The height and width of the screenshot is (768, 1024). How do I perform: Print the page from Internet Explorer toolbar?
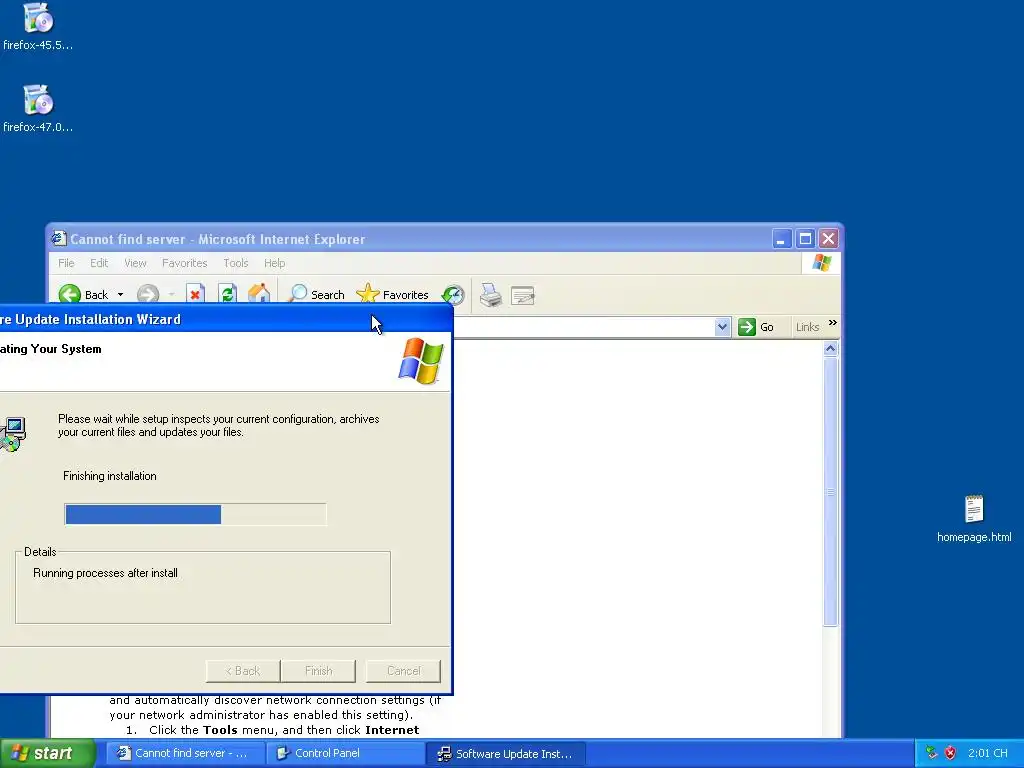click(490, 295)
